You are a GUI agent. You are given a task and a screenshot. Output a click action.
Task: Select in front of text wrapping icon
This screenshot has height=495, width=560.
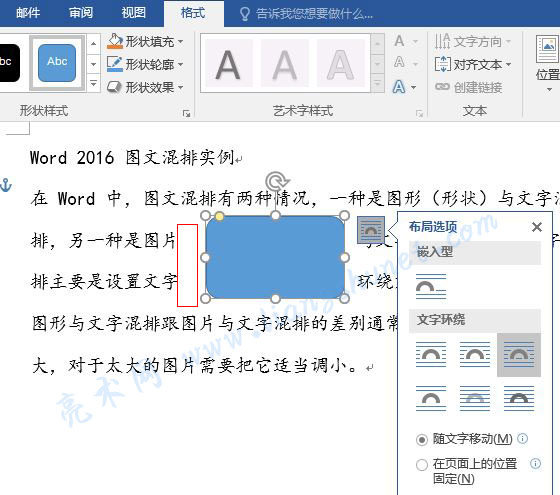pyautogui.click(x=519, y=398)
